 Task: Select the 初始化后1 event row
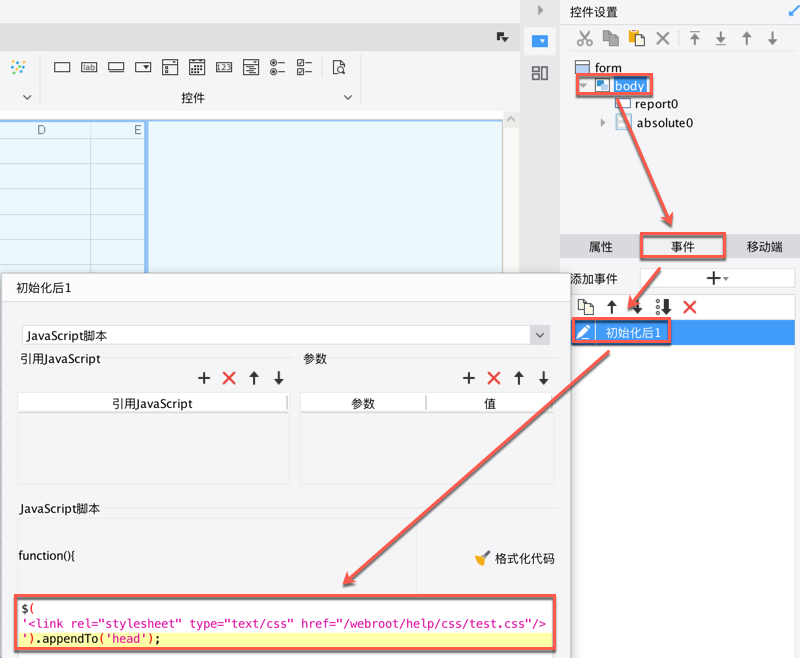684,333
